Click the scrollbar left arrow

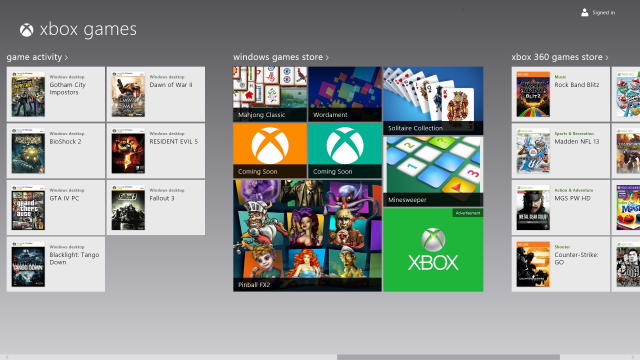(7, 357)
